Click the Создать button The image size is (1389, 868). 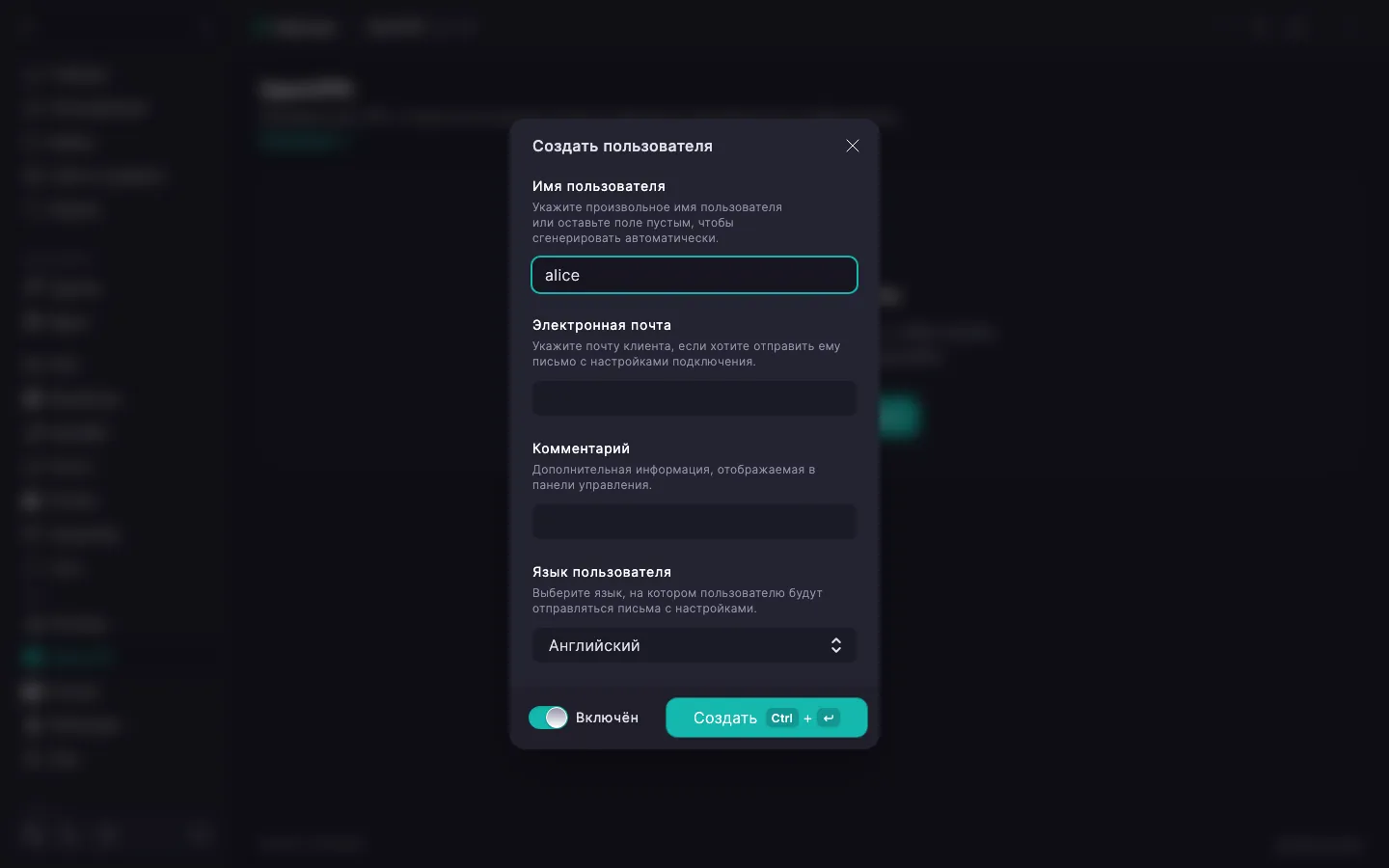pyautogui.click(x=767, y=718)
